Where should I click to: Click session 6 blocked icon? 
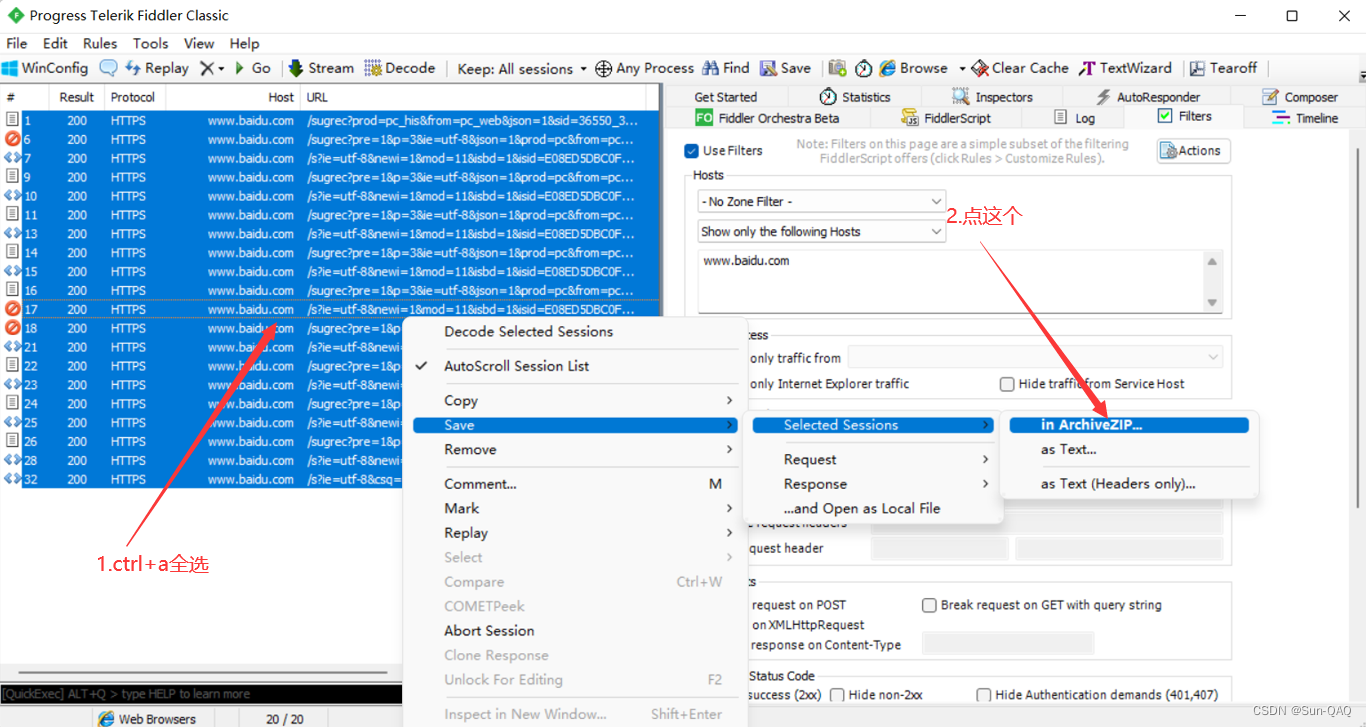[x=13, y=140]
